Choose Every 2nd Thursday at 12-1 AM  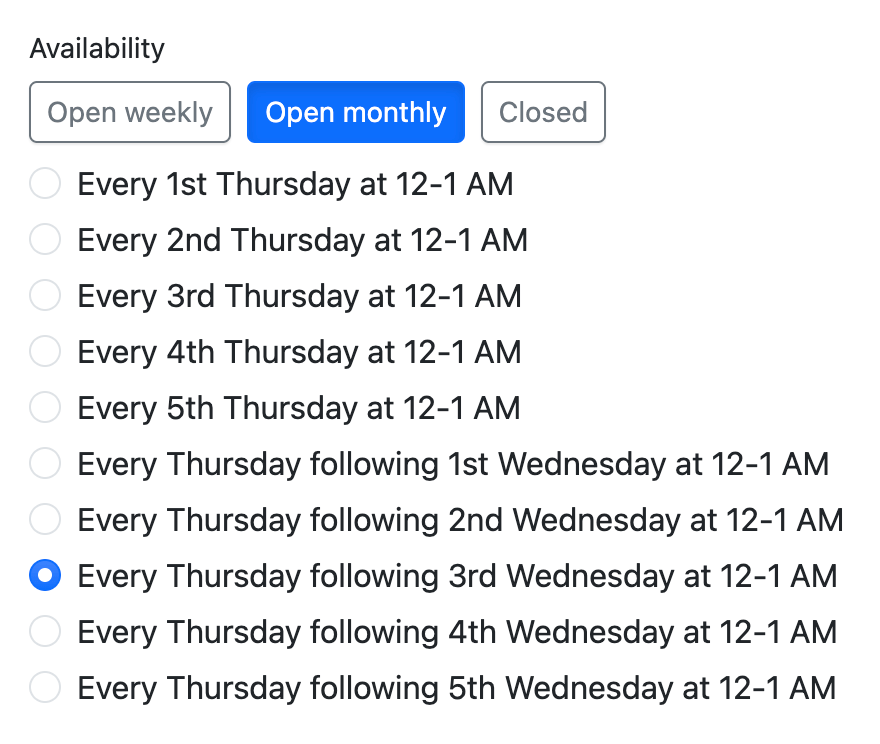(x=45, y=239)
